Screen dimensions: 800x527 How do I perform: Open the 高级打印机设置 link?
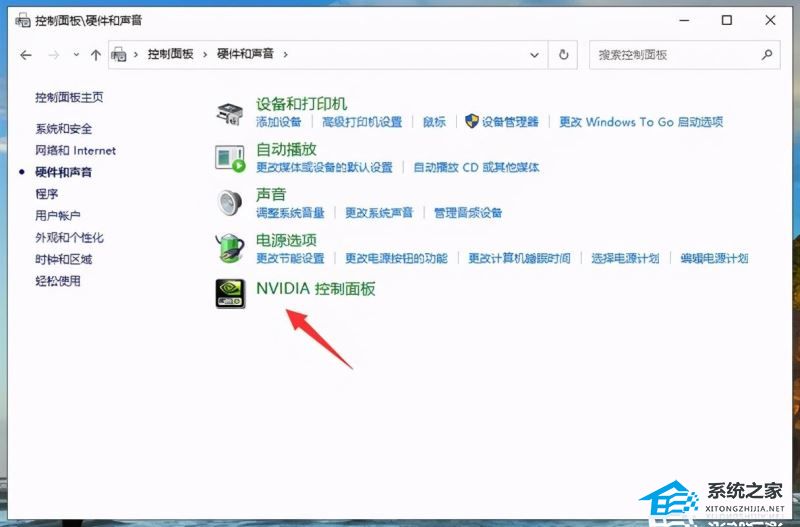[362, 122]
